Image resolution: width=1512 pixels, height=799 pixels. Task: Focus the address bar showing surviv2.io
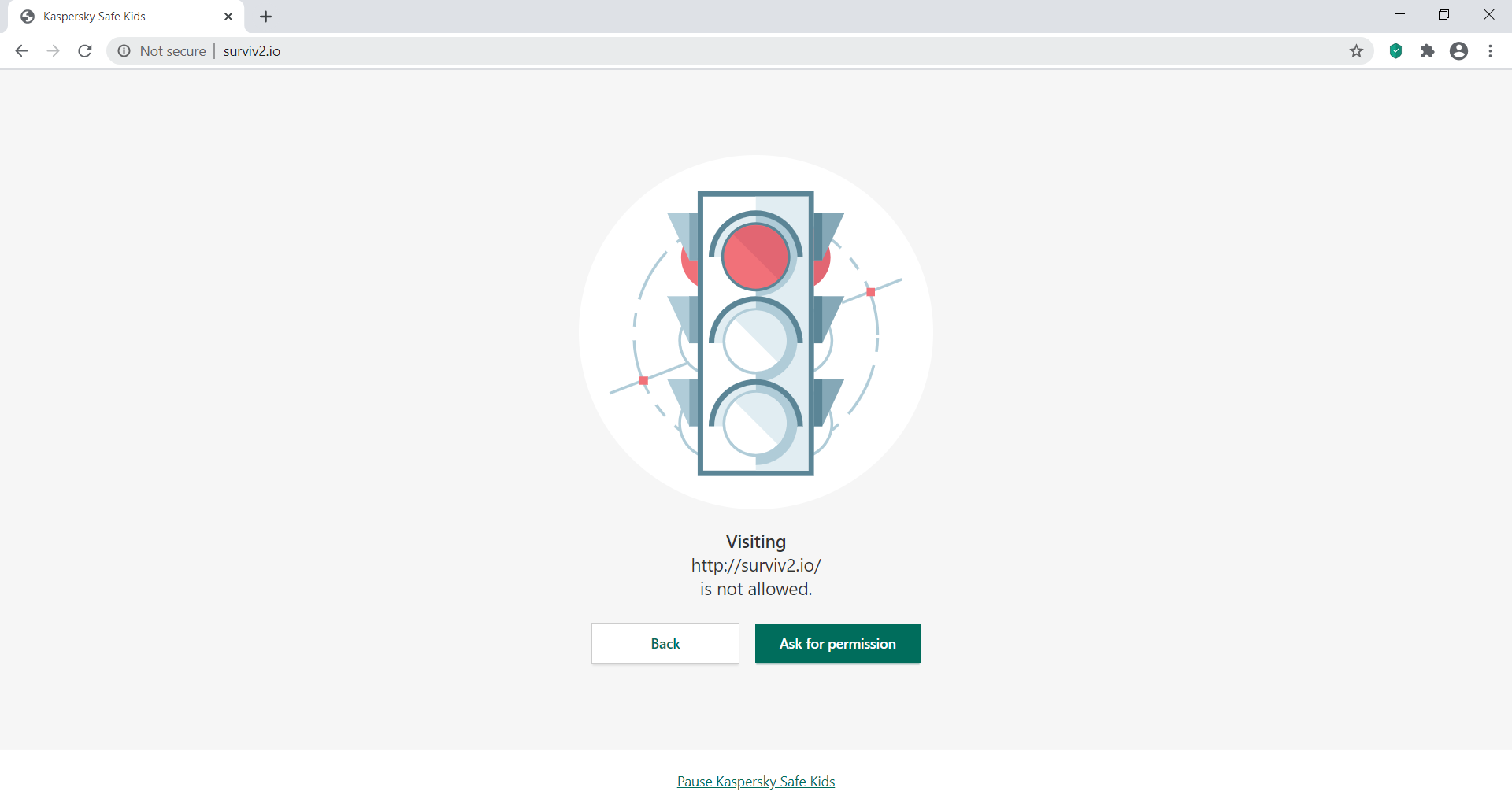[x=740, y=51]
